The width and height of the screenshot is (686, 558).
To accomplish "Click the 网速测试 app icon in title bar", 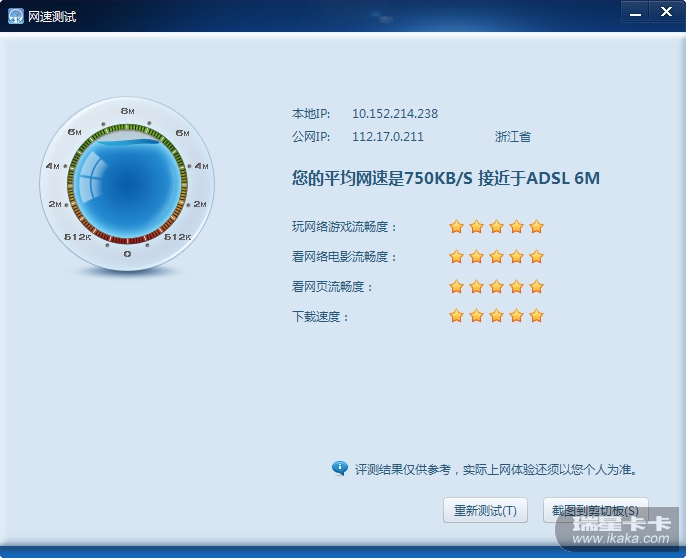I will 16,16.
